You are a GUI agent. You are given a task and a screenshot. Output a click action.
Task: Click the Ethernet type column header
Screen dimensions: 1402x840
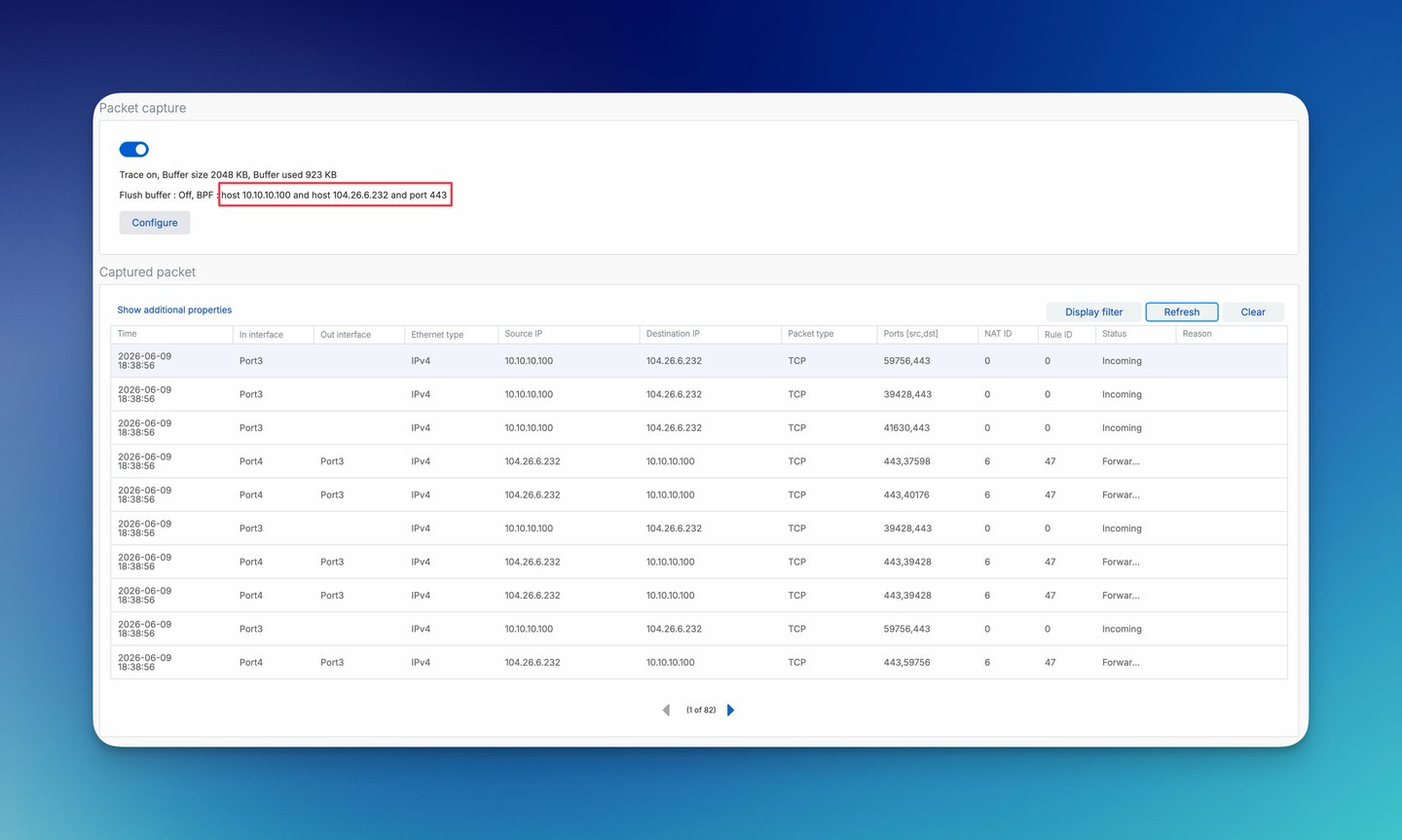click(x=437, y=335)
